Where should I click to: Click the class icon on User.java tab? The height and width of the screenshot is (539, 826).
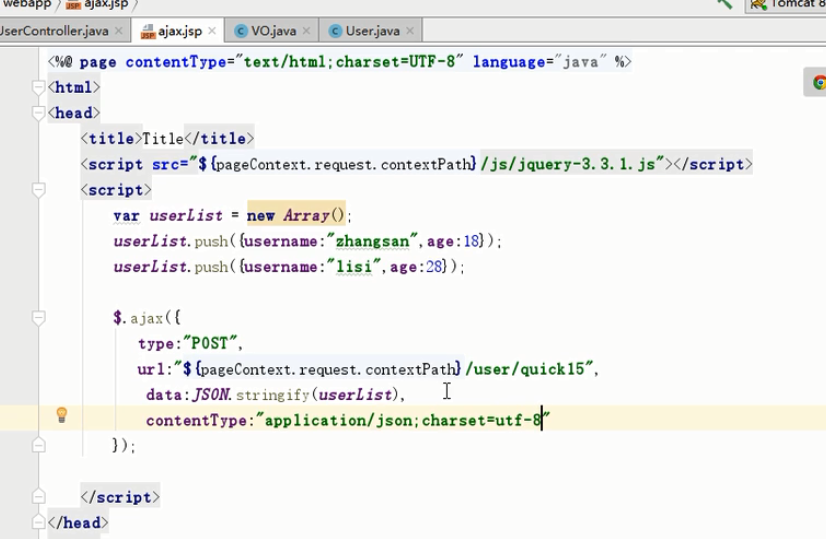coord(335,32)
